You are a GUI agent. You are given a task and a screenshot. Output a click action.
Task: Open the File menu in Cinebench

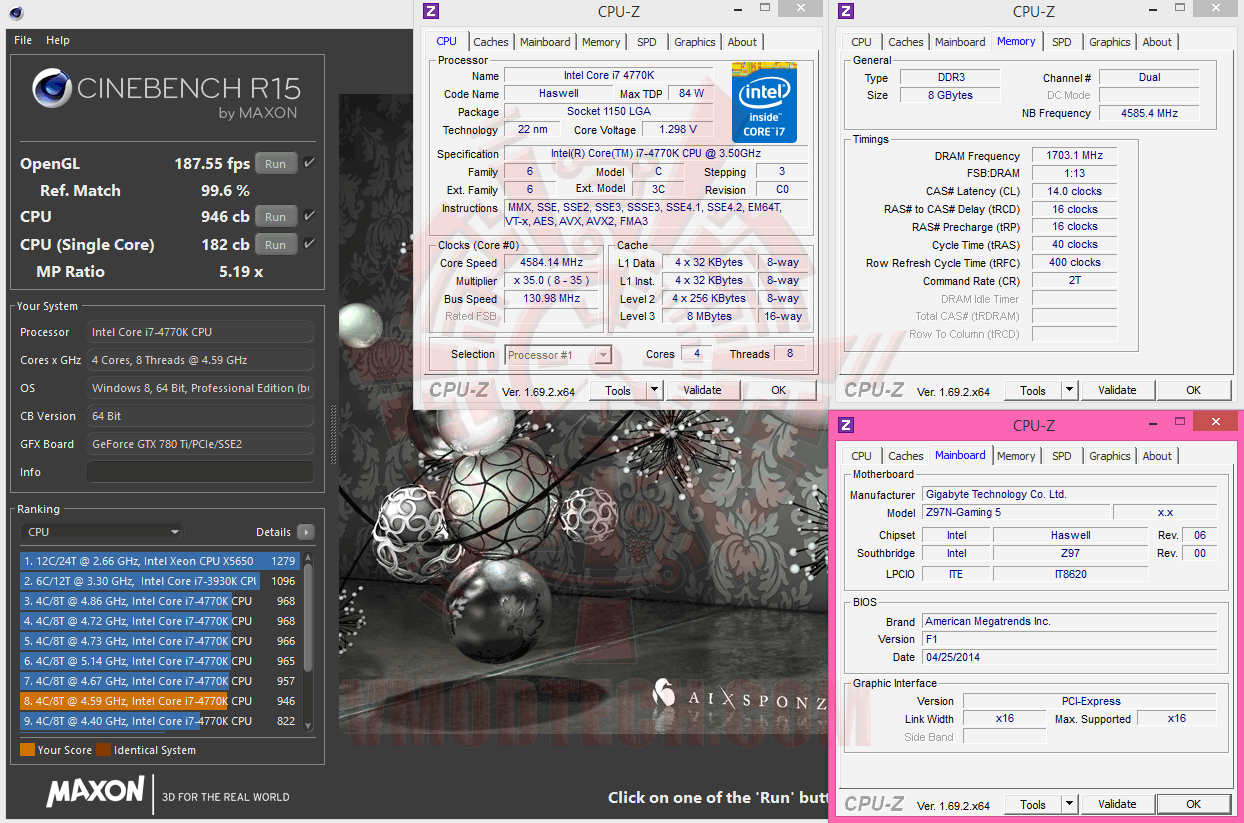pos(22,39)
